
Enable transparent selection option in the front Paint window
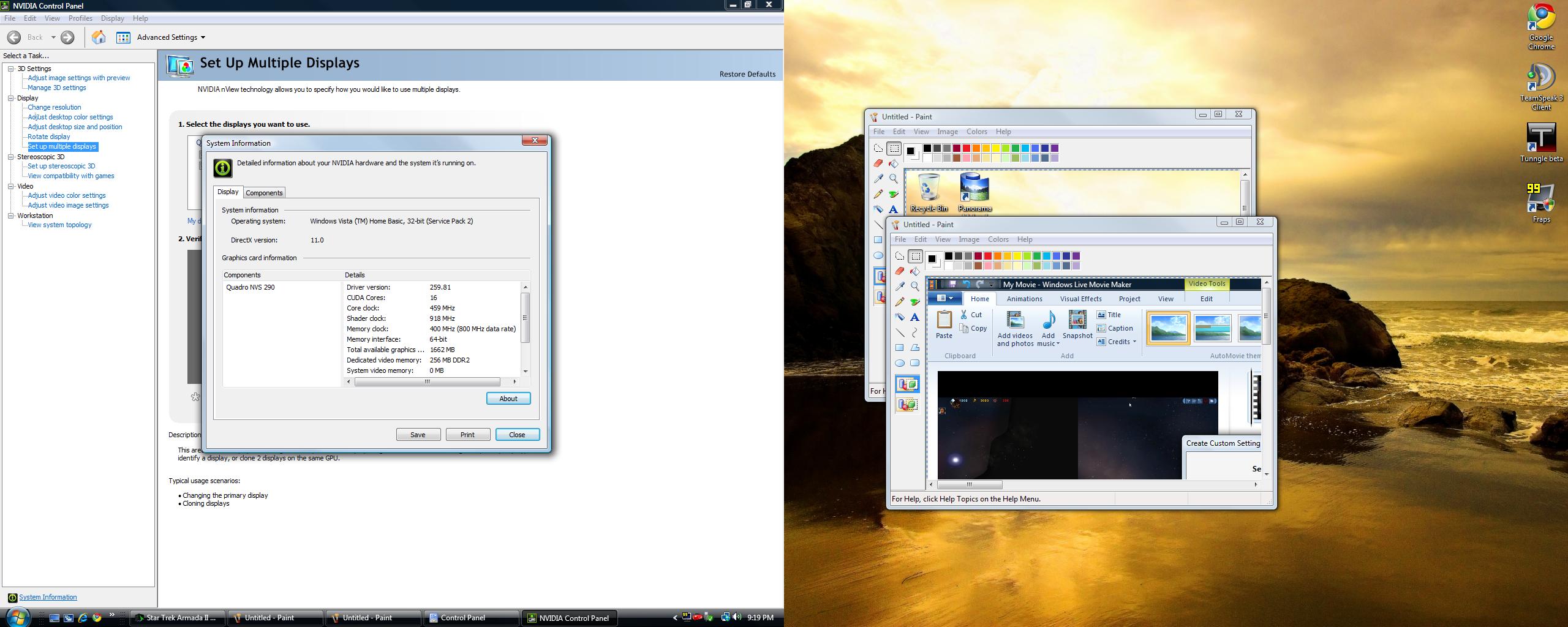907,404
